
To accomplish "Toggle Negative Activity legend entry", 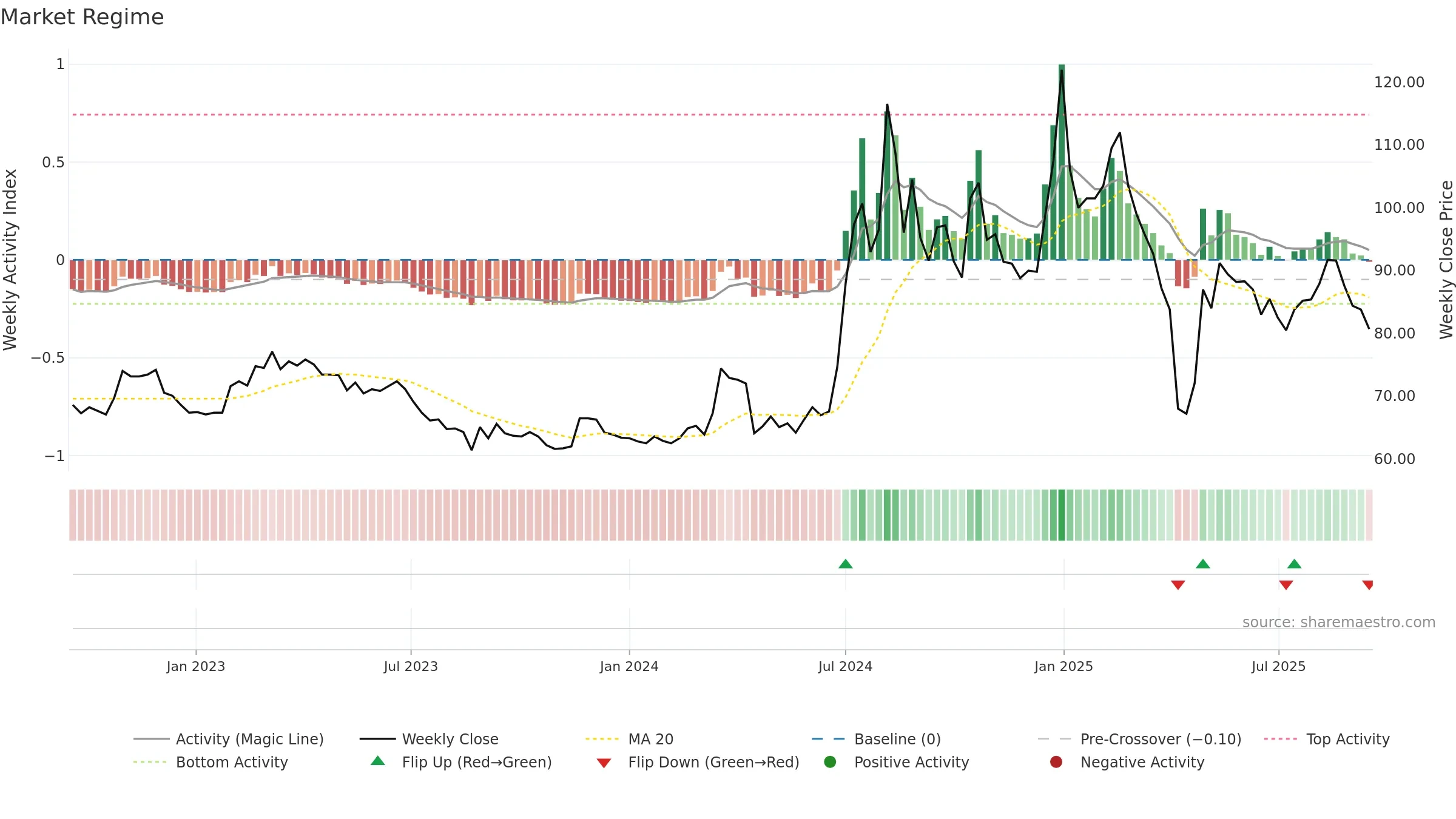I will coord(1127,762).
